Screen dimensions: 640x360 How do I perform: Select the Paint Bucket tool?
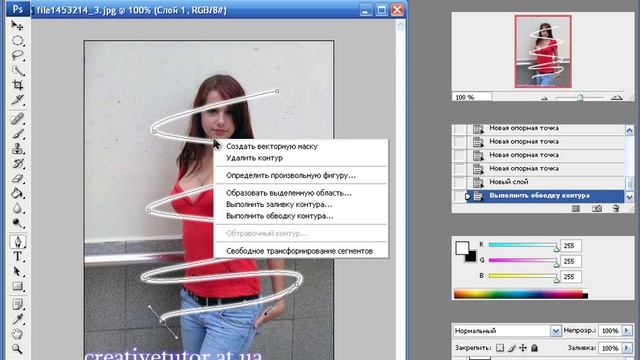pyautogui.click(x=17, y=193)
